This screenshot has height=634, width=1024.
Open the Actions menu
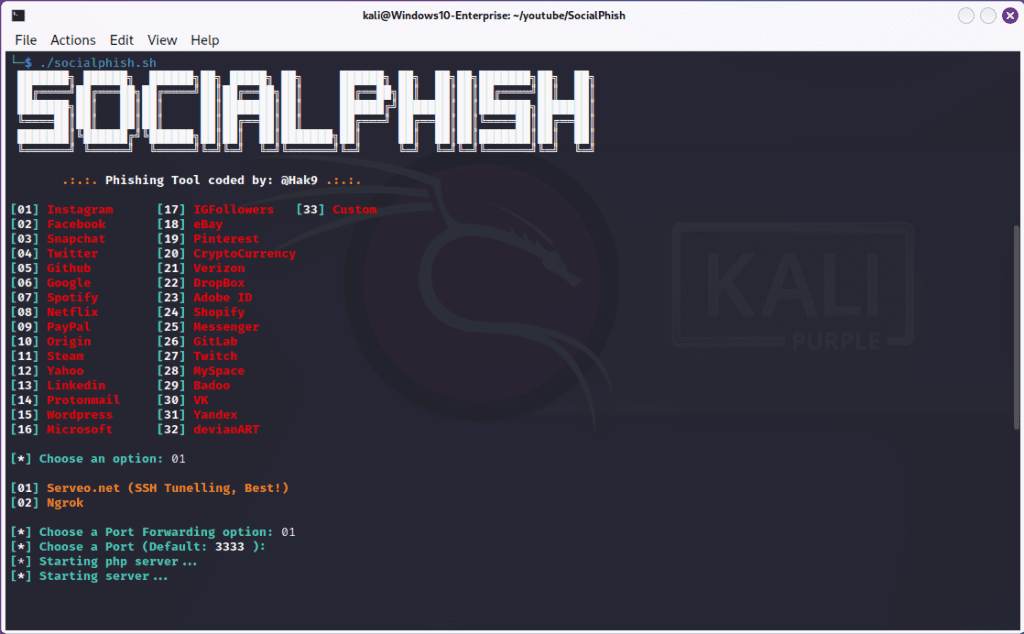coord(73,40)
